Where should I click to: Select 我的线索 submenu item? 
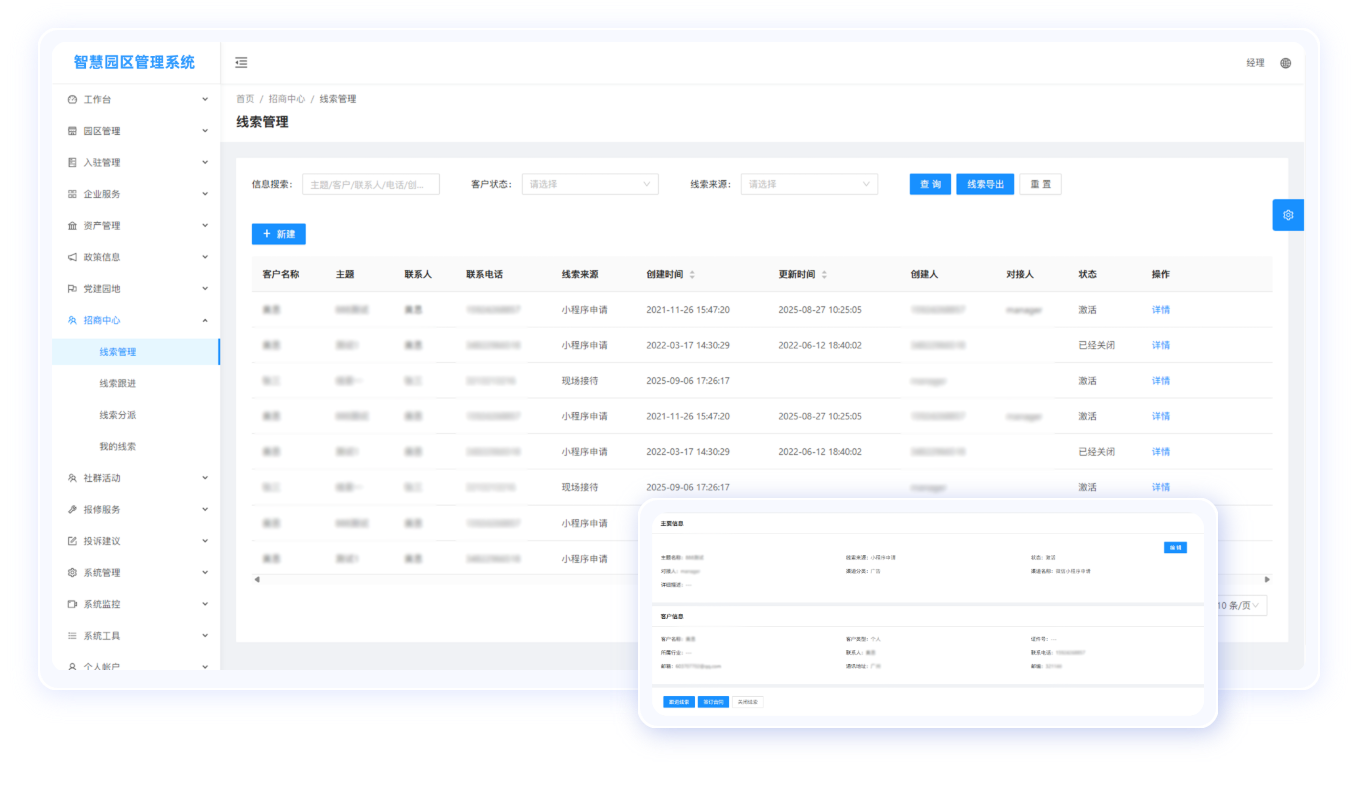[118, 446]
